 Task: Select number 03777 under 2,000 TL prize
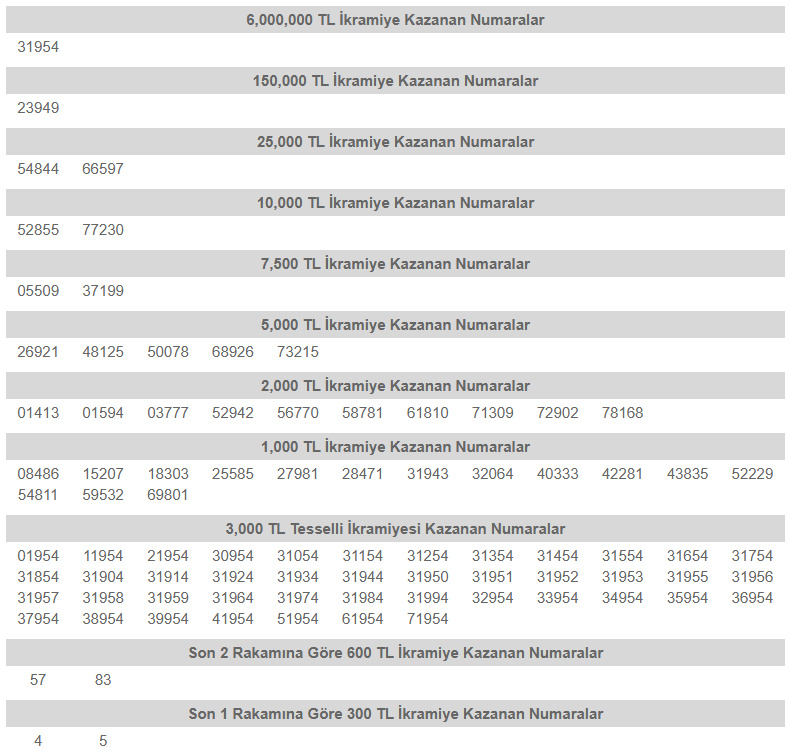click(x=168, y=413)
